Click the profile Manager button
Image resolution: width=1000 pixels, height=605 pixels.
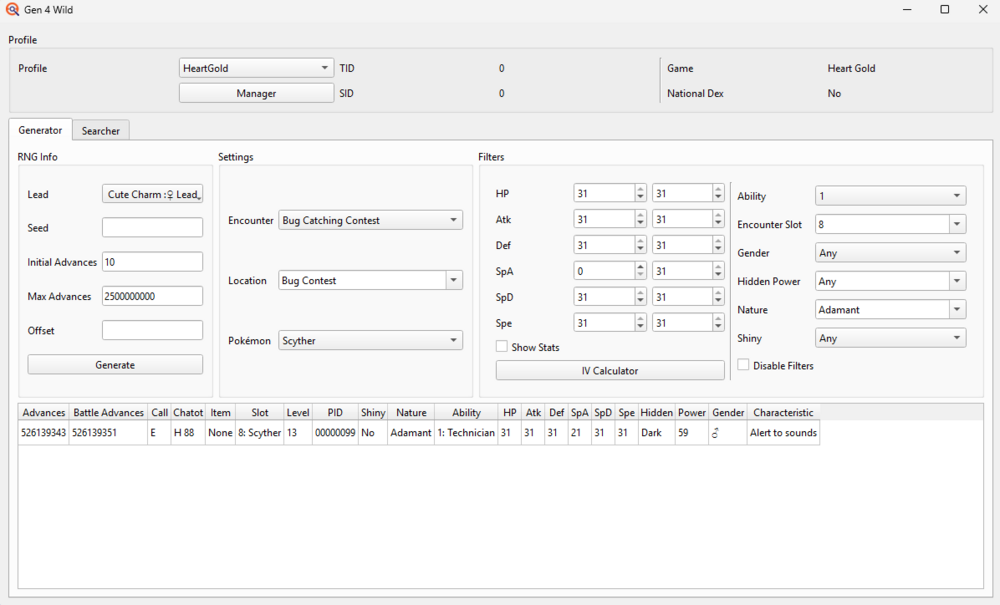(256, 93)
